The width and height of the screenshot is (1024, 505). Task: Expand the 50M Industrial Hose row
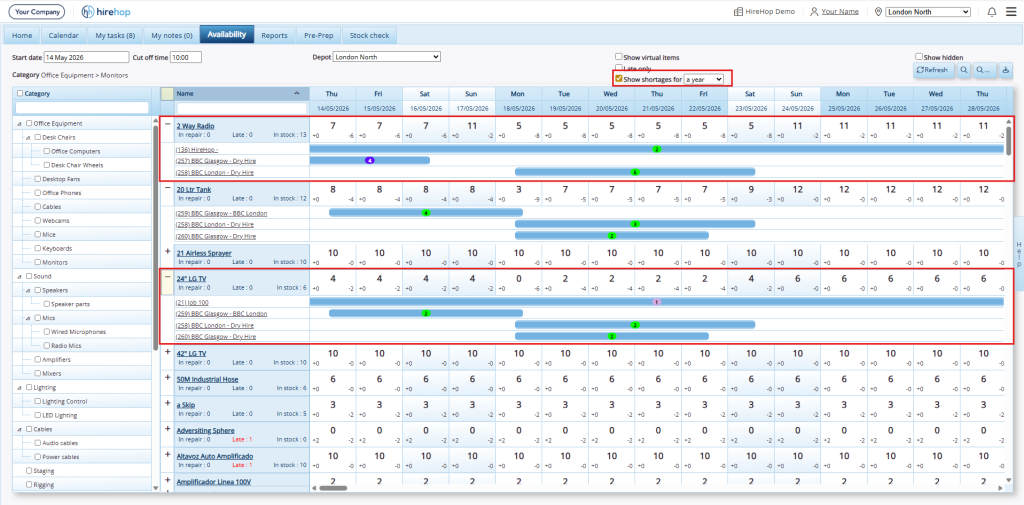(168, 378)
